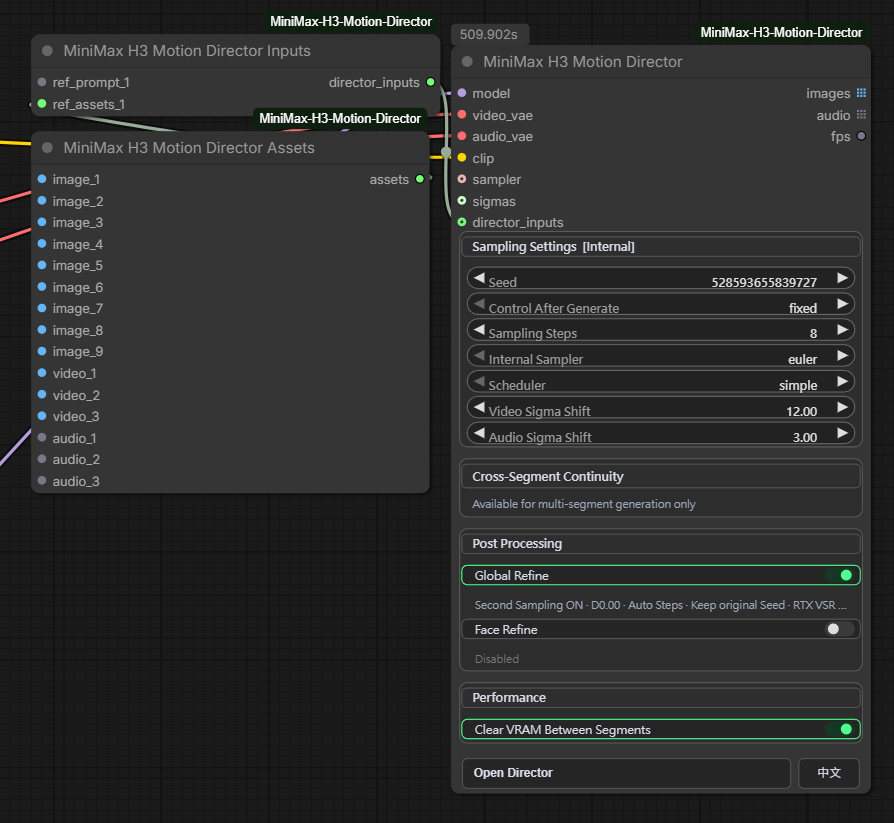Click the sampler input socket
This screenshot has width=894, height=823.
pos(462,179)
